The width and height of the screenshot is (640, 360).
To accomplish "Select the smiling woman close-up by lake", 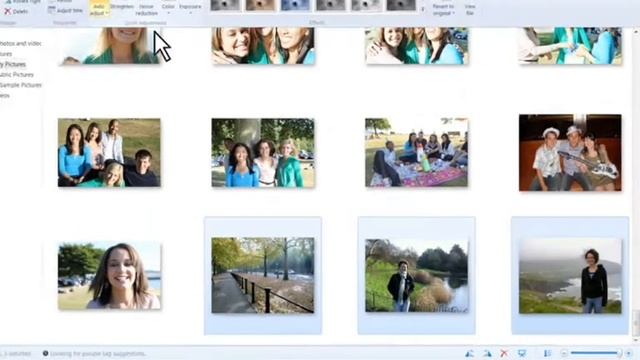I will click(109, 276).
